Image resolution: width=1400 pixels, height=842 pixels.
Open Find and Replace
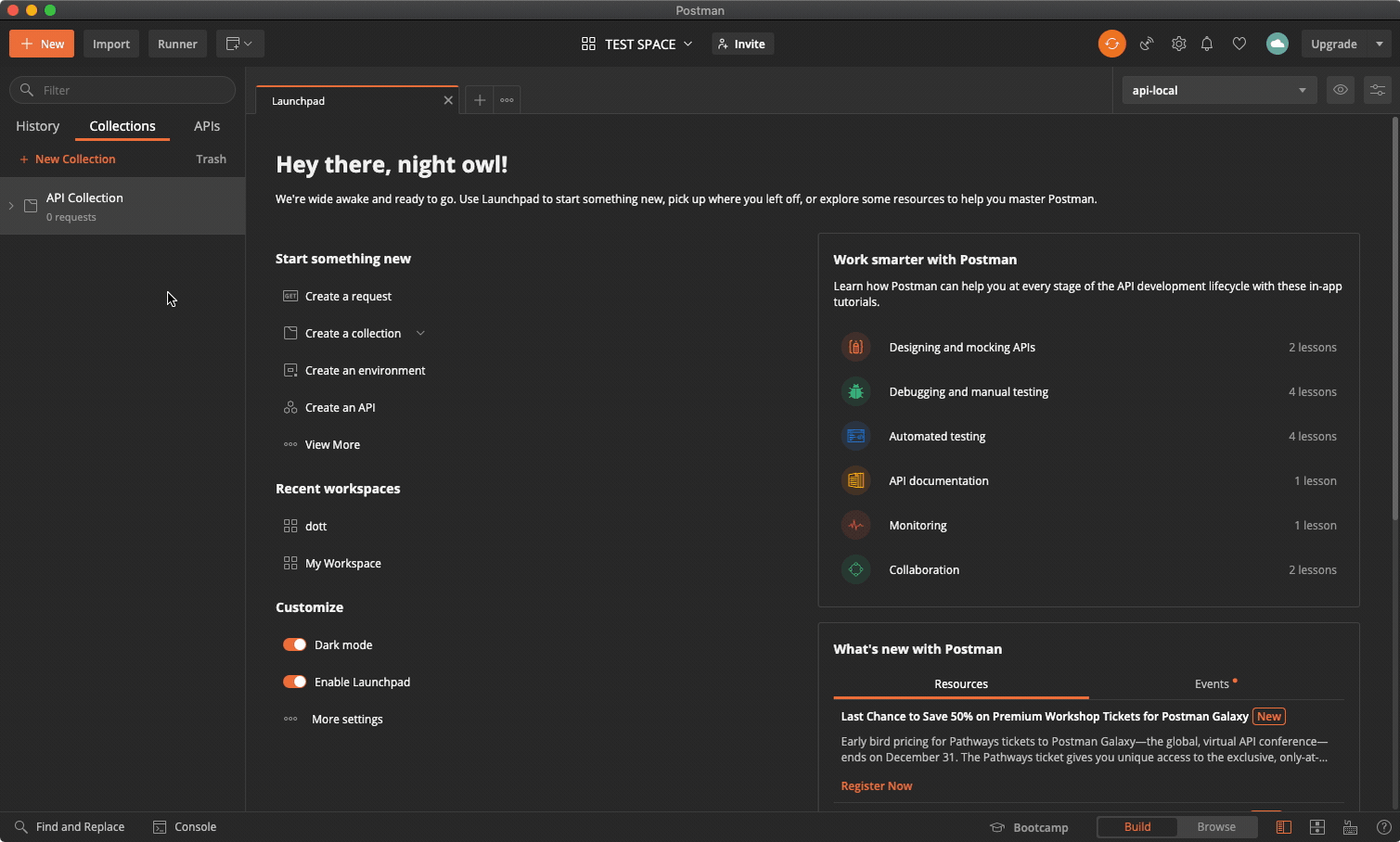click(x=70, y=827)
